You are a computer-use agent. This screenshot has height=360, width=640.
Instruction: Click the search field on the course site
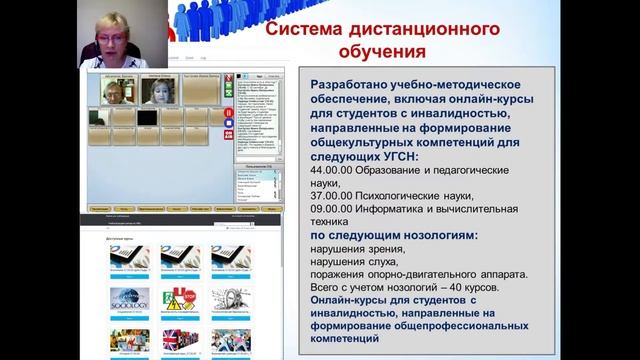[232, 224]
